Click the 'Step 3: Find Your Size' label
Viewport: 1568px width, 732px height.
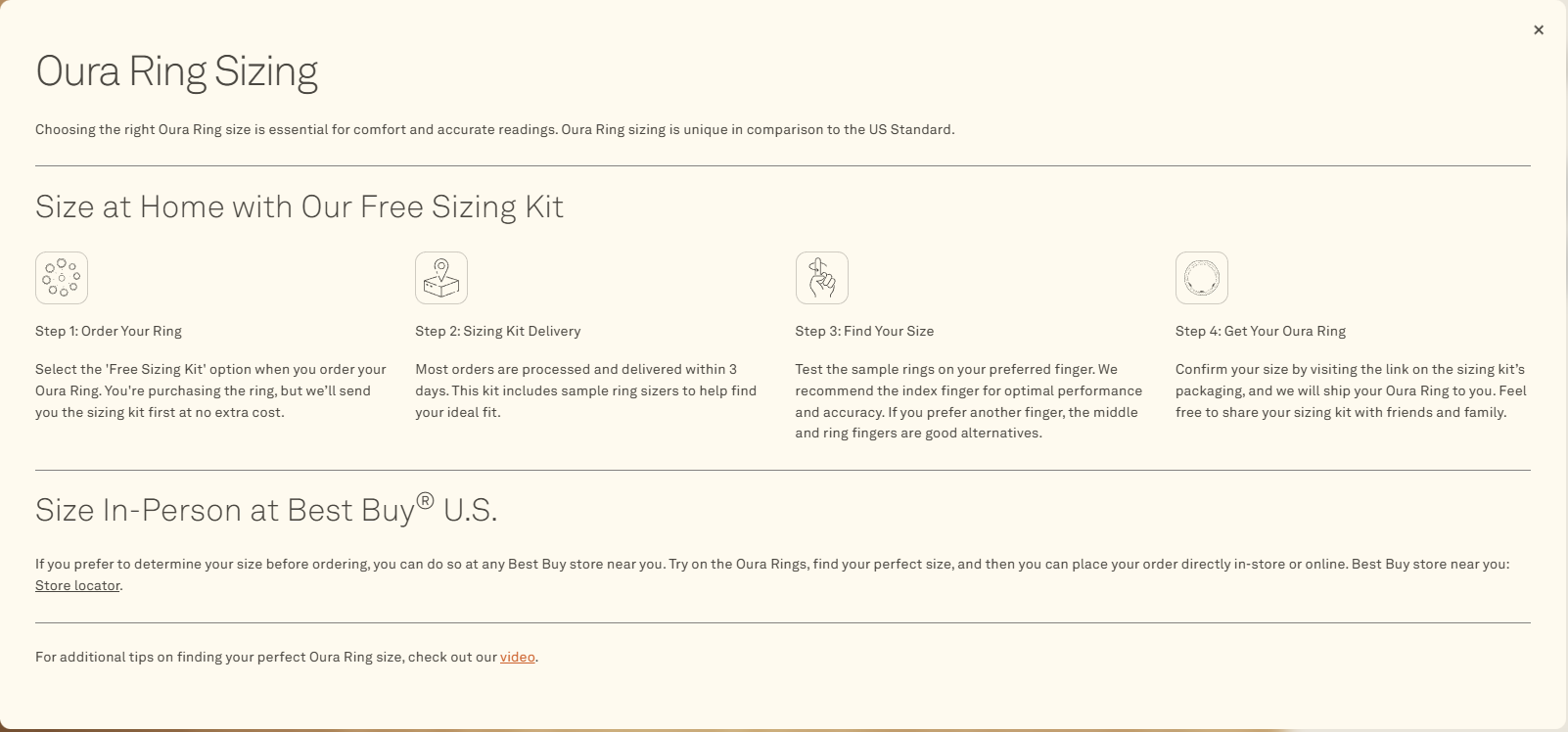click(864, 332)
